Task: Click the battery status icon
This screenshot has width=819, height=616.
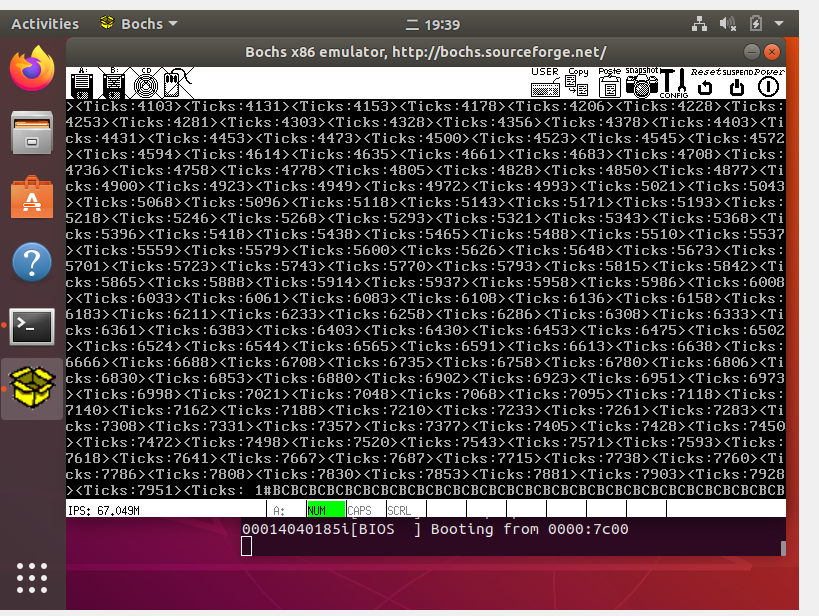Action: point(755,24)
